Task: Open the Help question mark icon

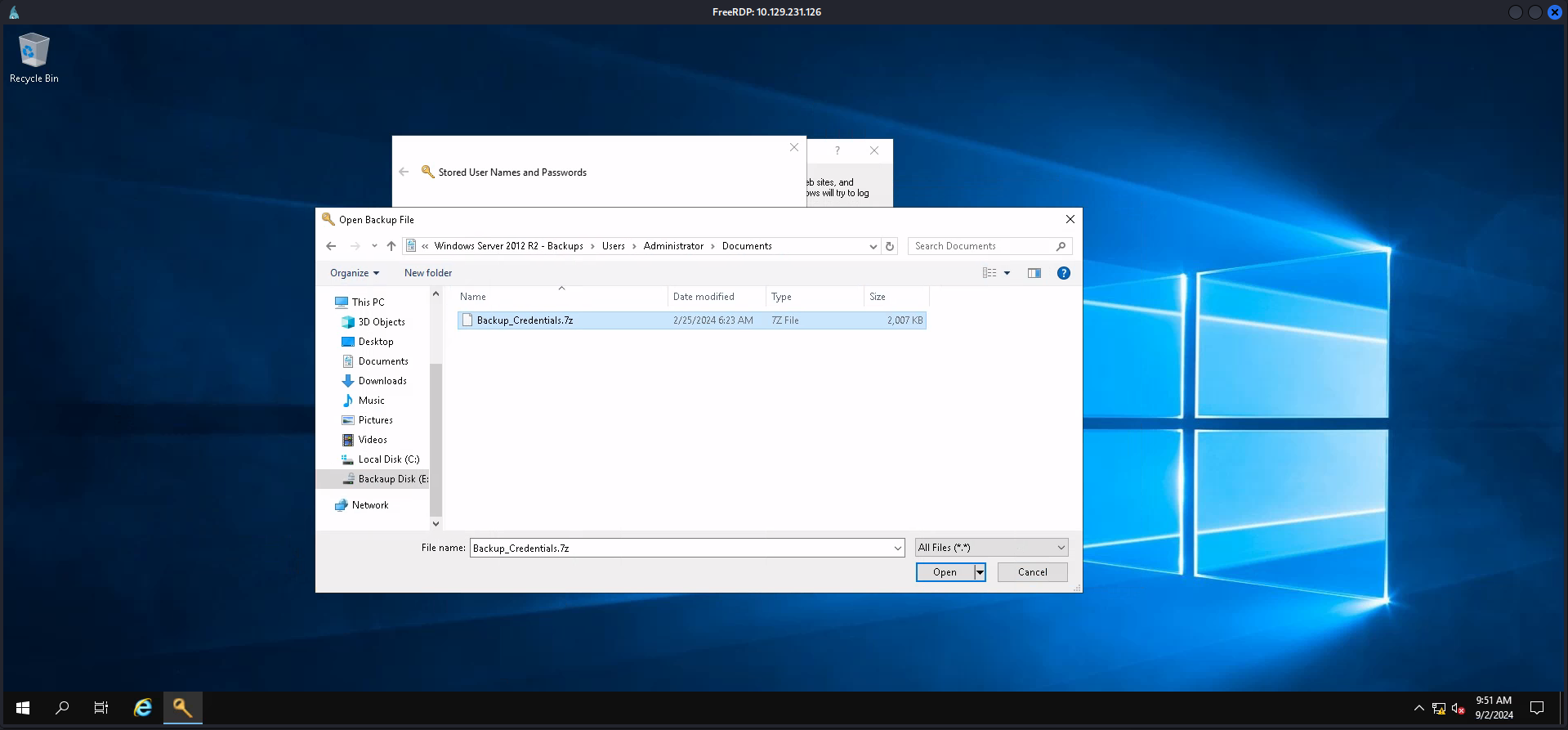Action: point(1063,273)
